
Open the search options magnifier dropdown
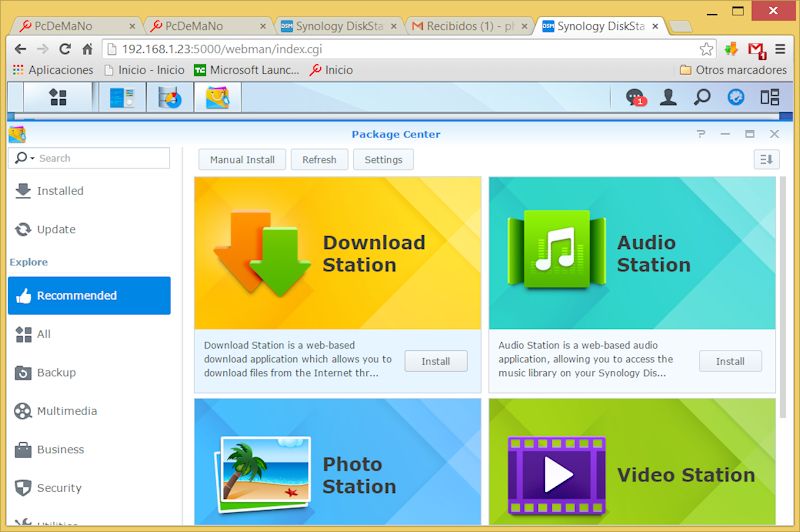[24, 158]
